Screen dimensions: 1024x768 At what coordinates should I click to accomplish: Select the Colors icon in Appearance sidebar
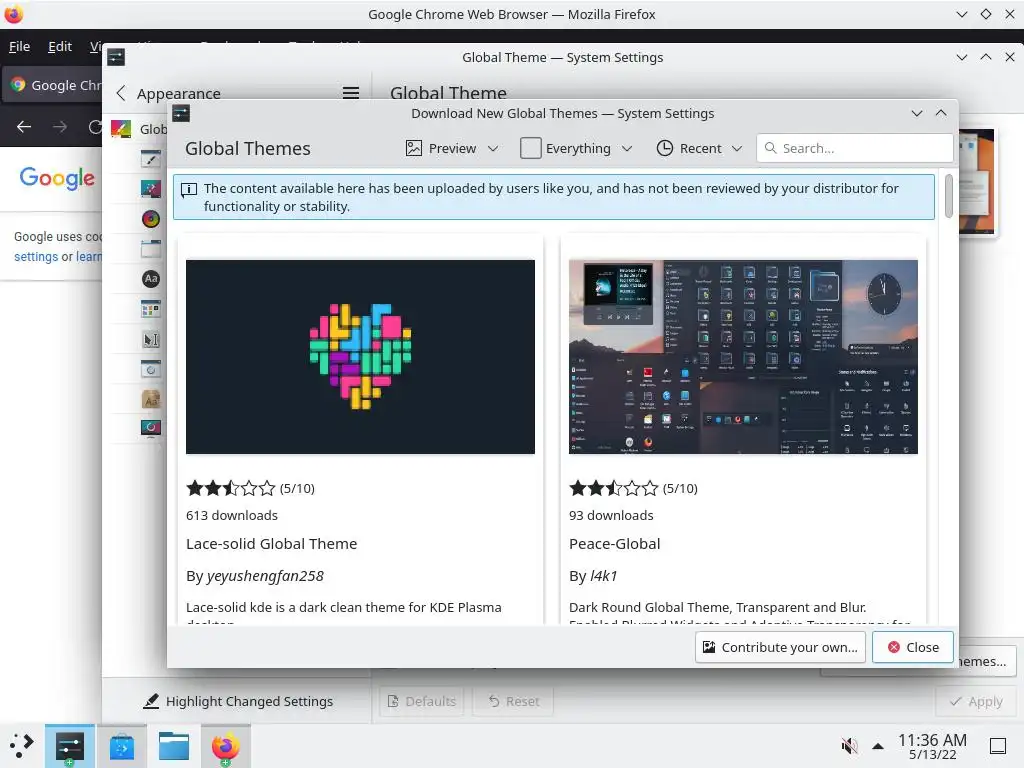point(151,219)
